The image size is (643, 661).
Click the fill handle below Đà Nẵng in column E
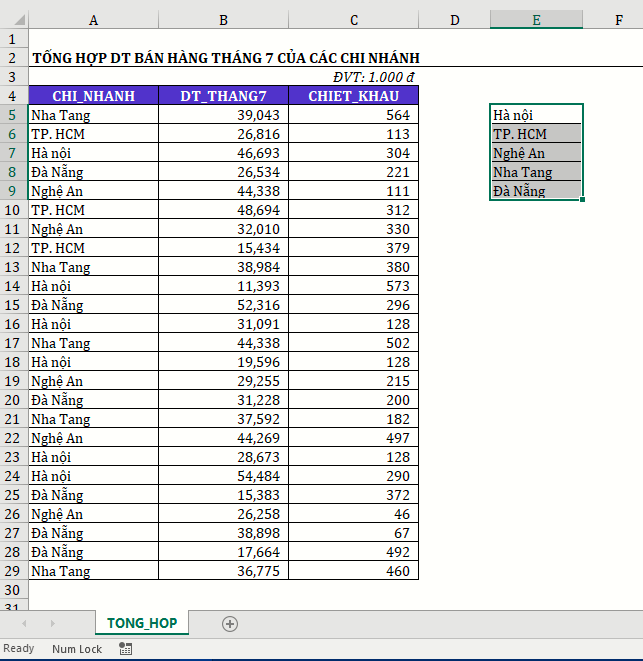(582, 200)
